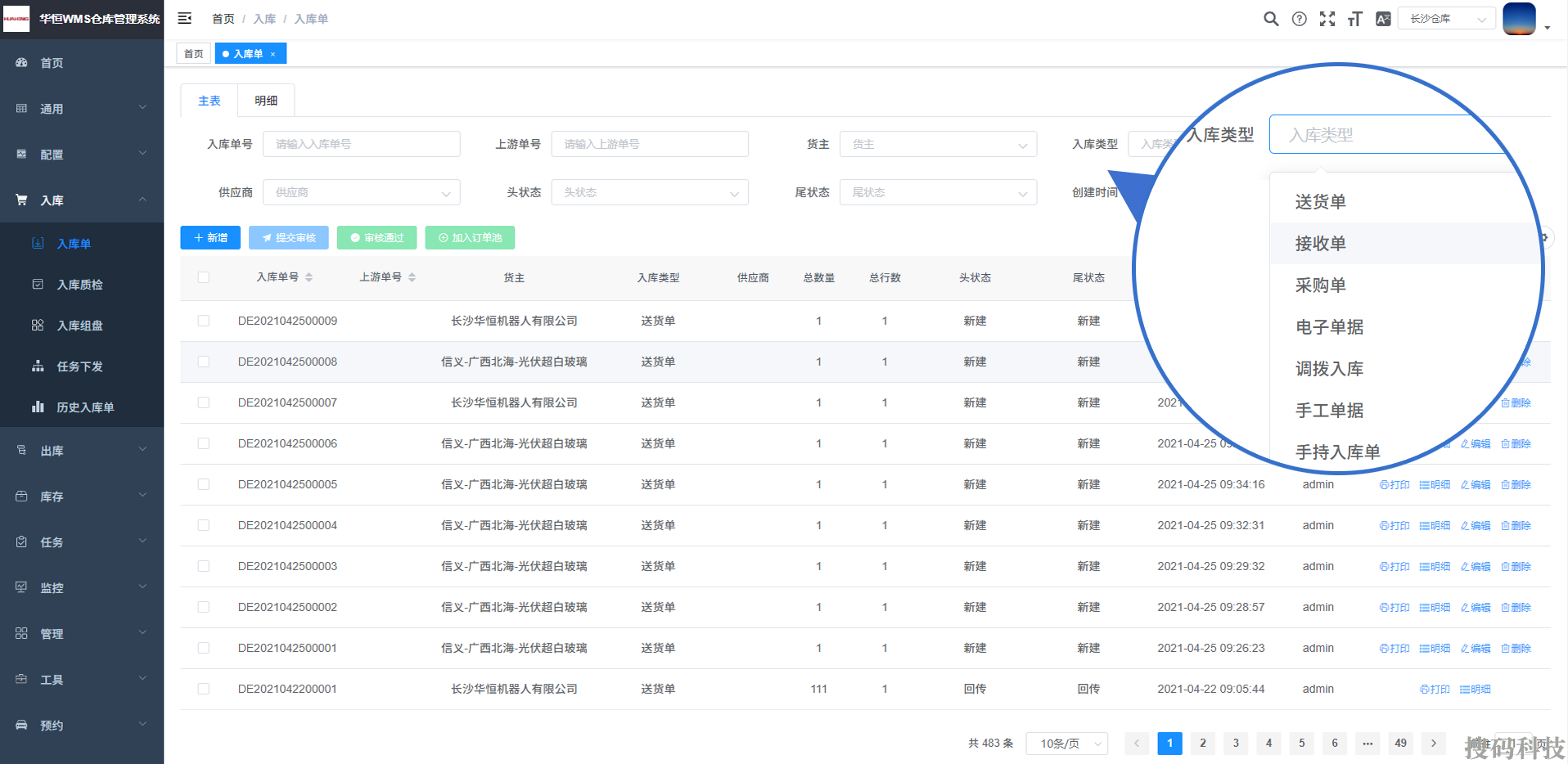This screenshot has height=764, width=1568.
Task: Print order DE2021042500005
Action: pos(1394,484)
